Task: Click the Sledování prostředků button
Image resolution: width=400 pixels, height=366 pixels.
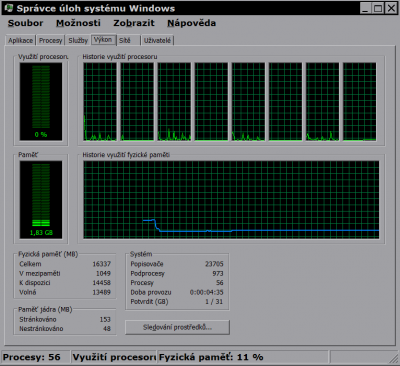Action: [177, 327]
